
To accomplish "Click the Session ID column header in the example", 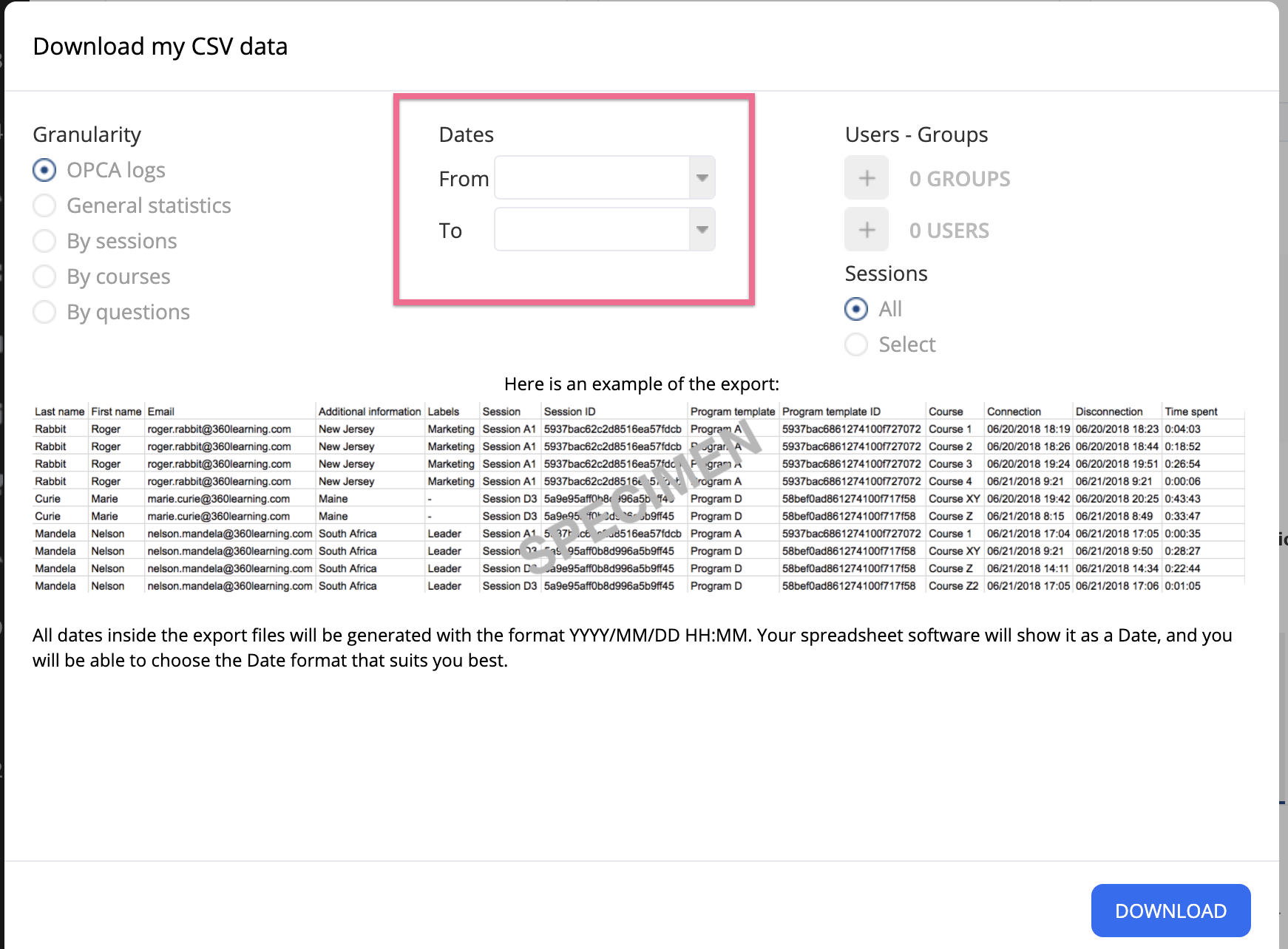I will point(570,411).
